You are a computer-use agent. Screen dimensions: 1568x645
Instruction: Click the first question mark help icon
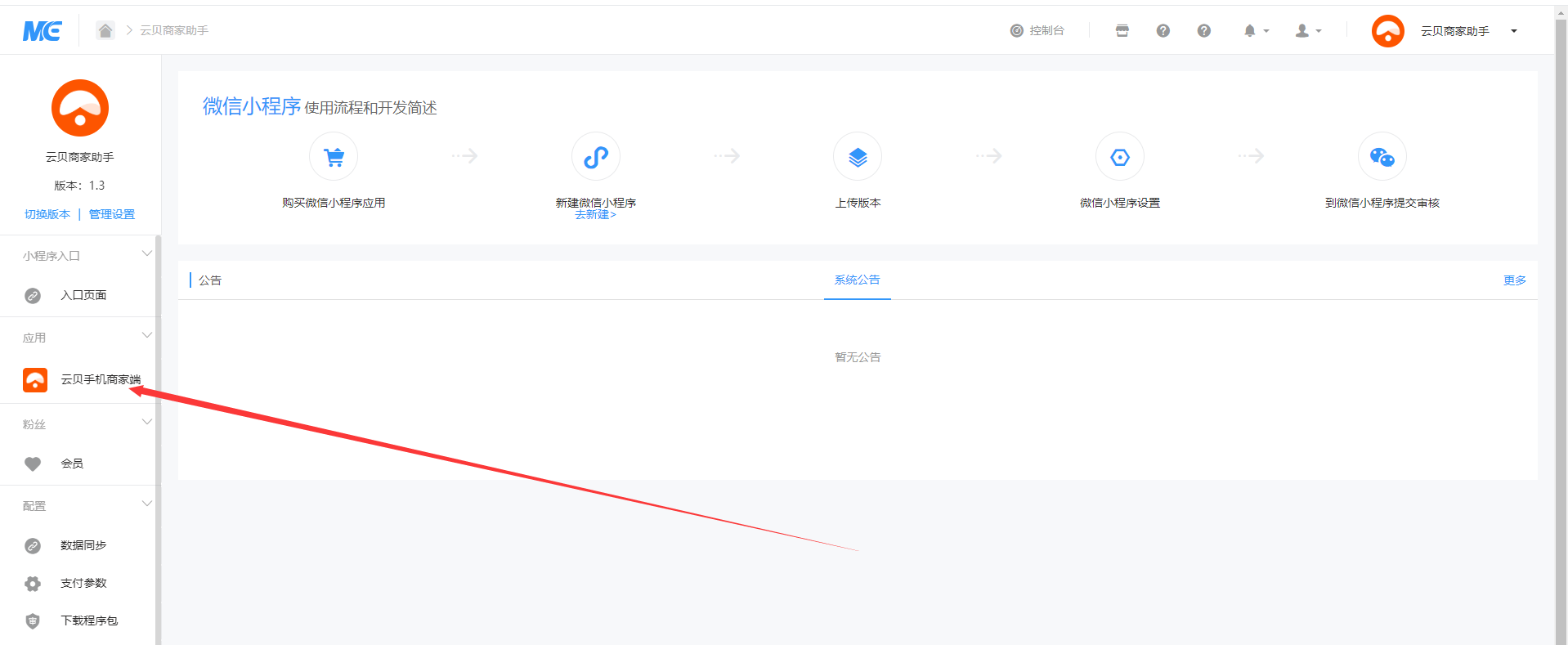[x=1163, y=30]
